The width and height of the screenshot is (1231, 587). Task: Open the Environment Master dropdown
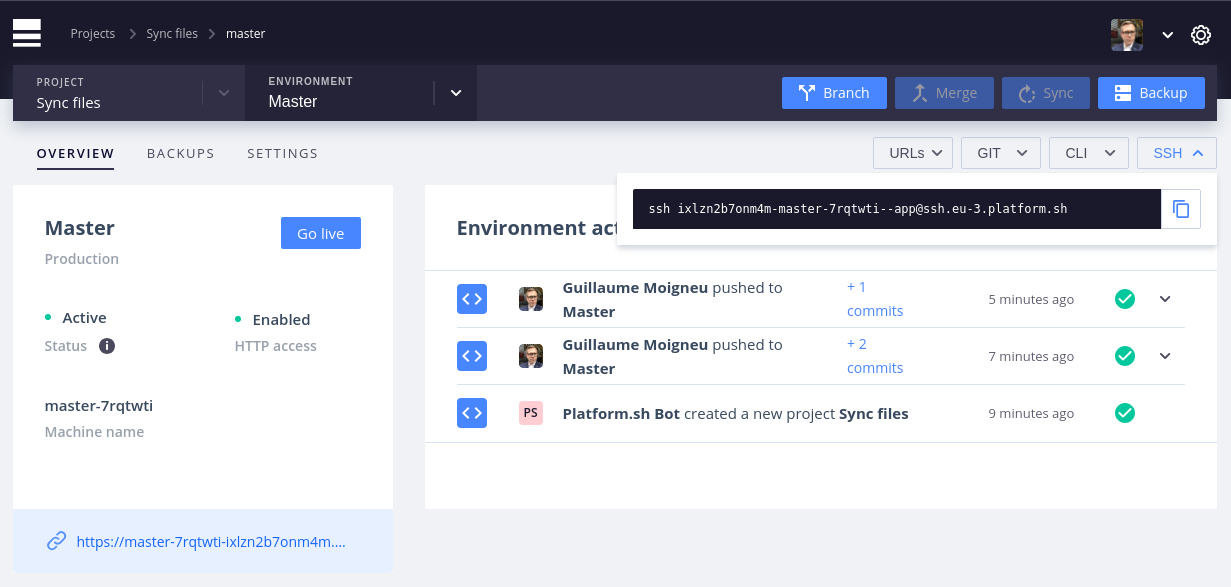click(456, 93)
